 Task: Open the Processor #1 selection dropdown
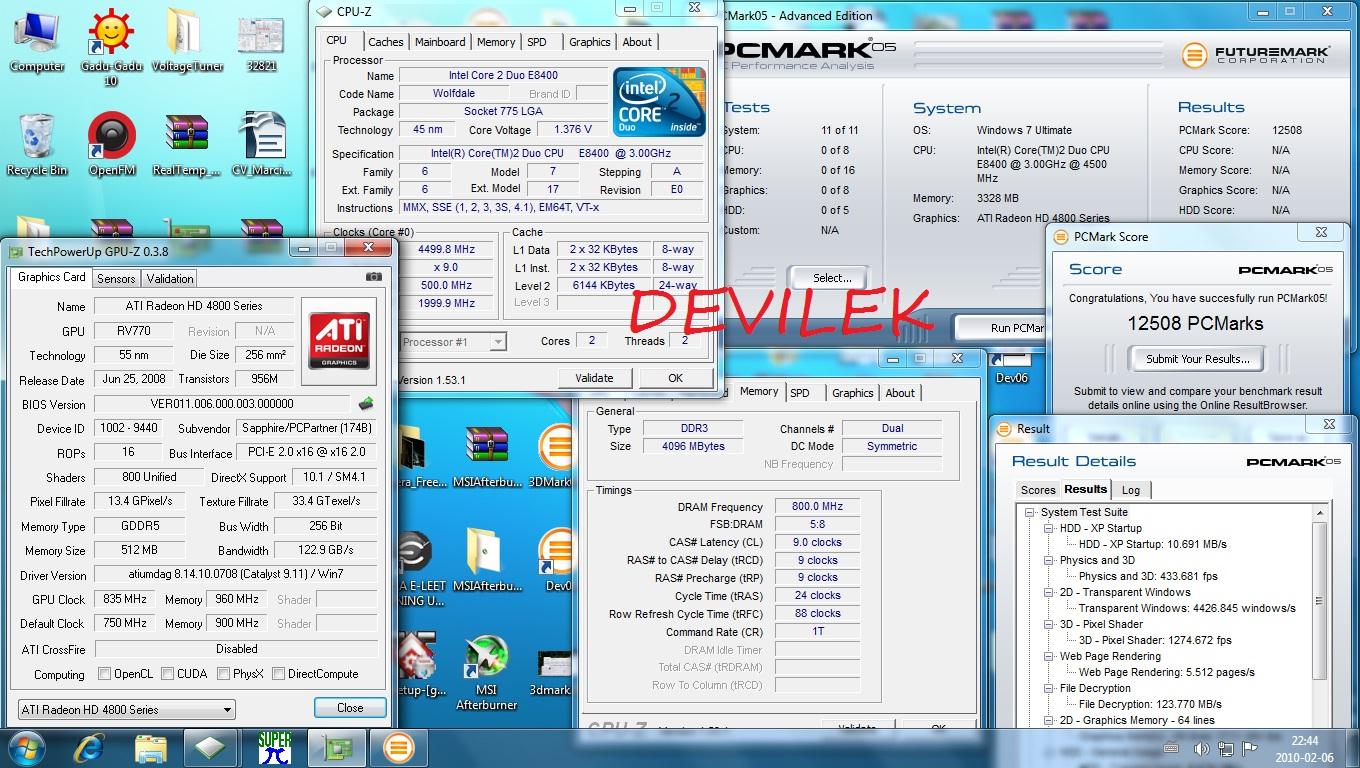[x=452, y=341]
